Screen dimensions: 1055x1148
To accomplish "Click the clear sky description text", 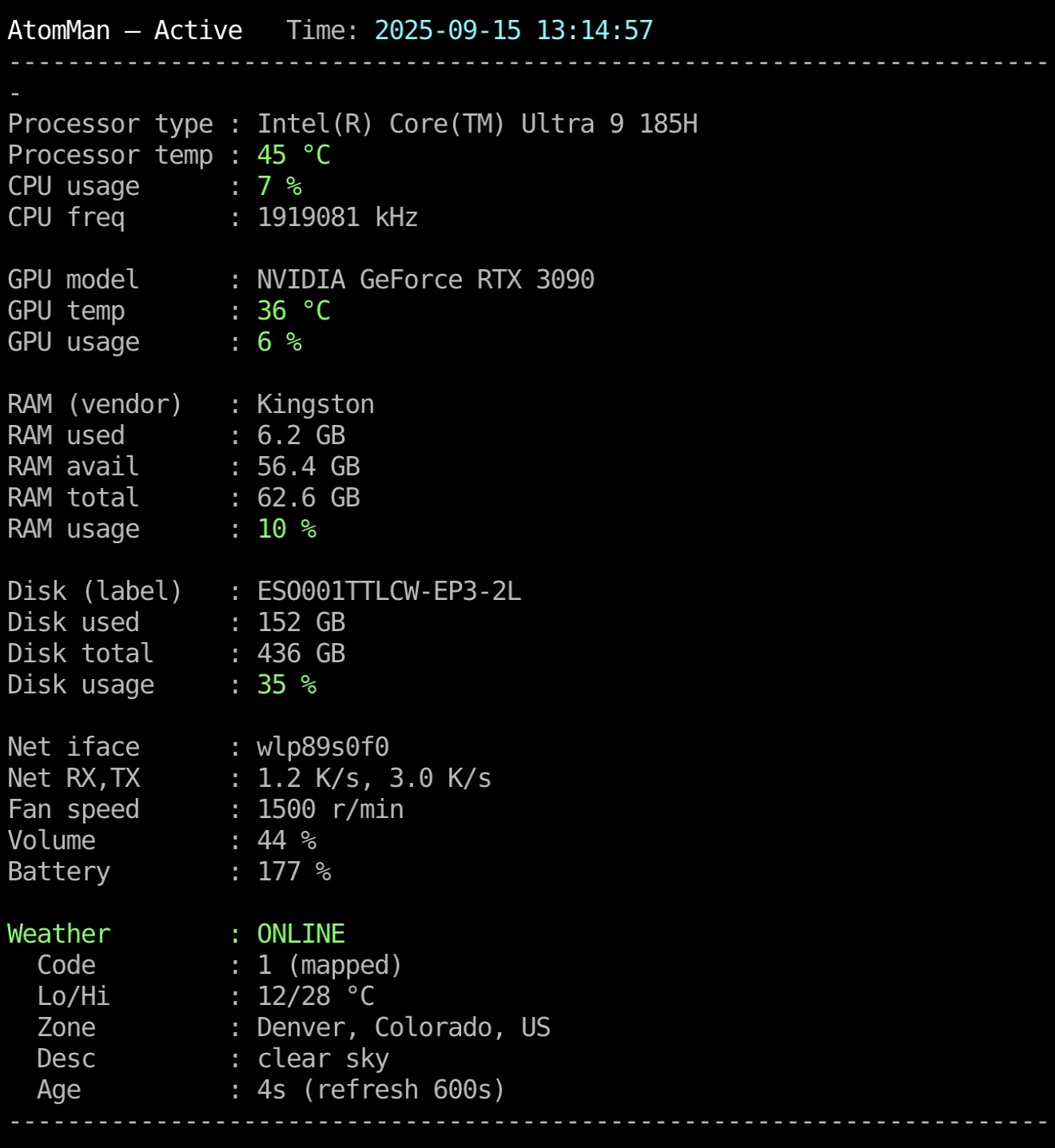I will point(323,1059).
